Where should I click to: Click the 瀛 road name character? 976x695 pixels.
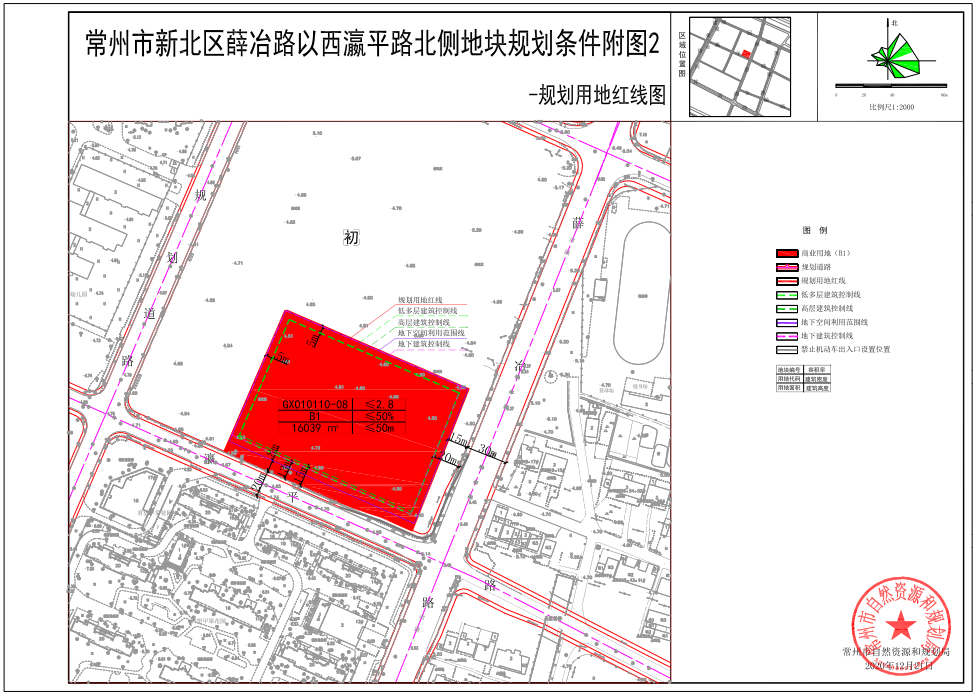(x=210, y=459)
